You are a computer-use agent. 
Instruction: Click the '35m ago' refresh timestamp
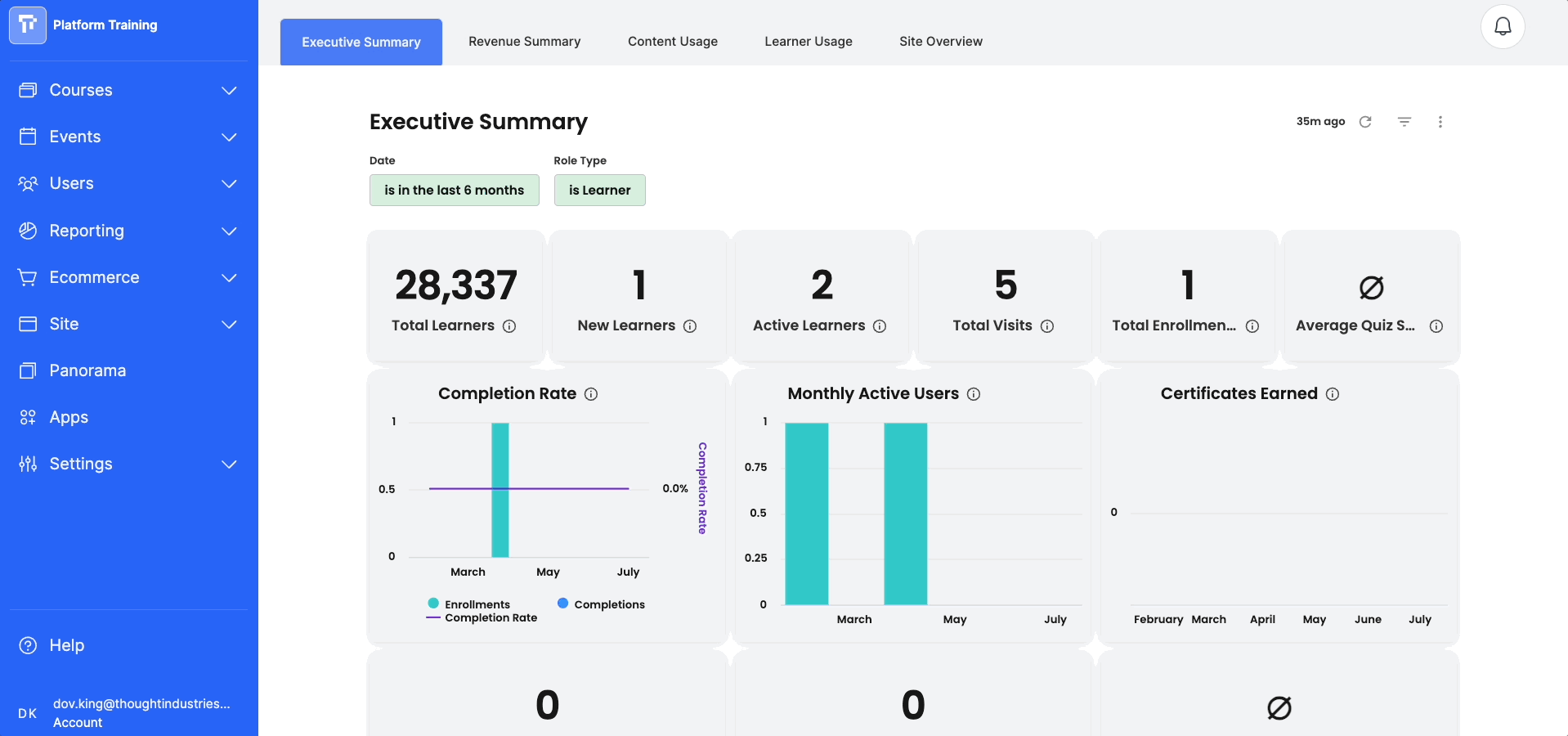point(1321,122)
